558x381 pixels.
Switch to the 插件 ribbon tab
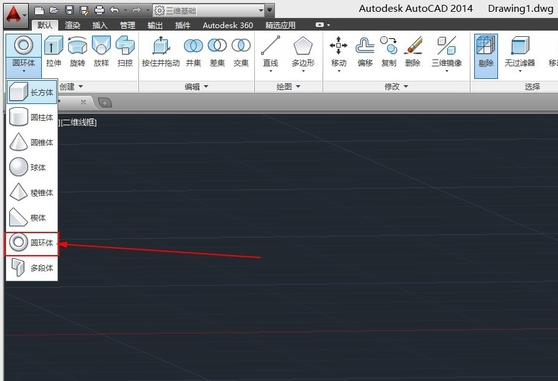[x=183, y=25]
